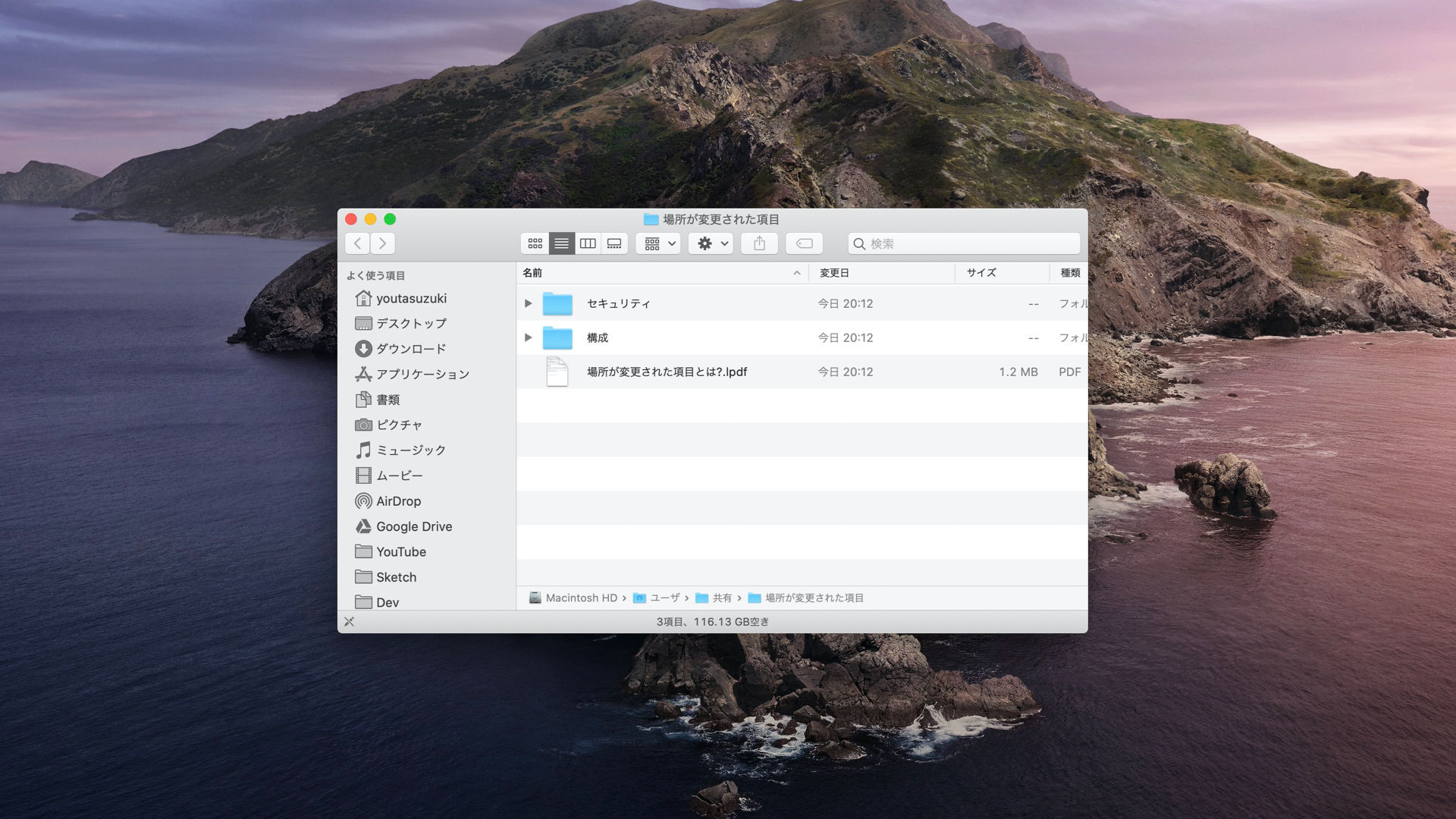Open share options toolbar icon

759,242
